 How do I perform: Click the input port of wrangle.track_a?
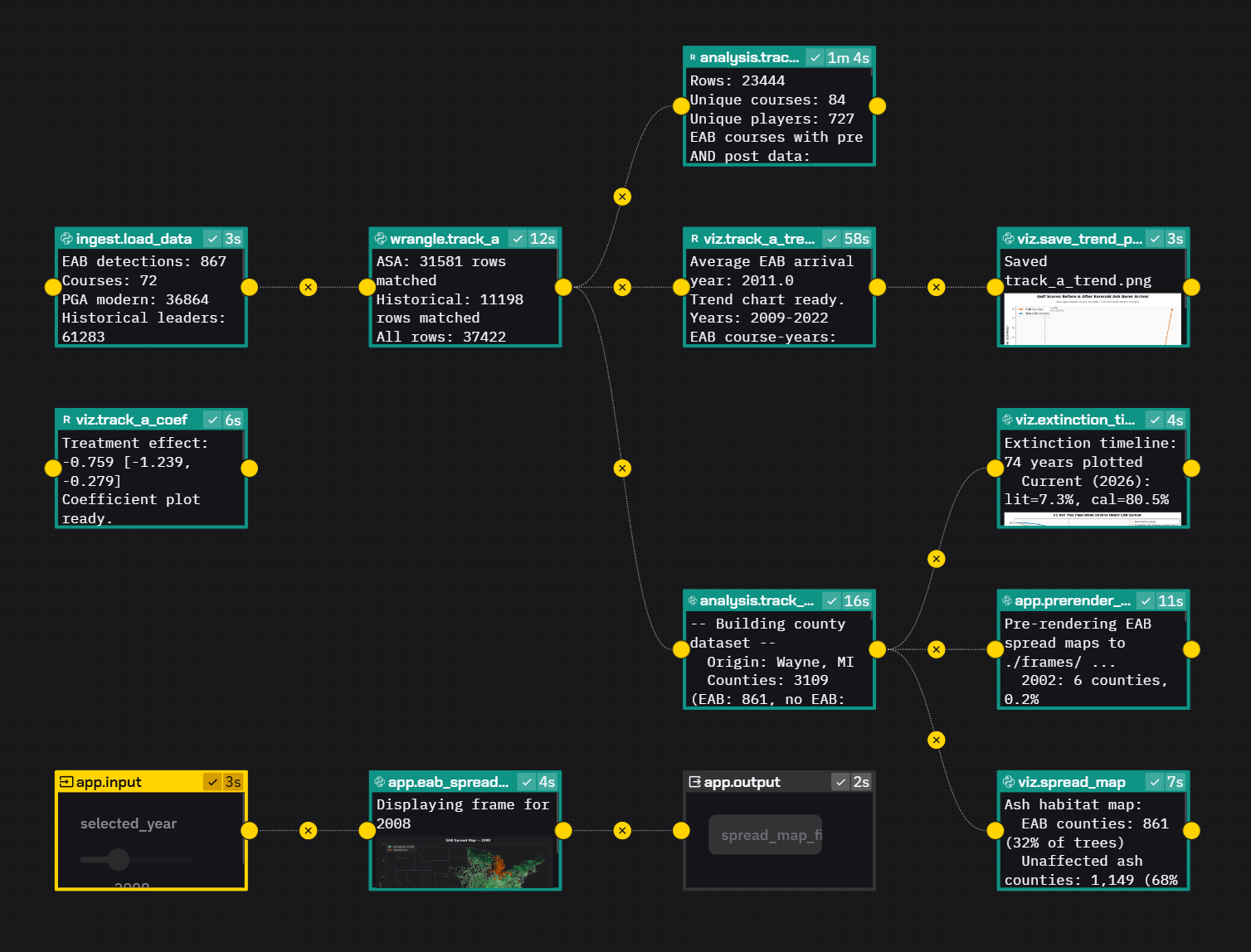coord(368,288)
